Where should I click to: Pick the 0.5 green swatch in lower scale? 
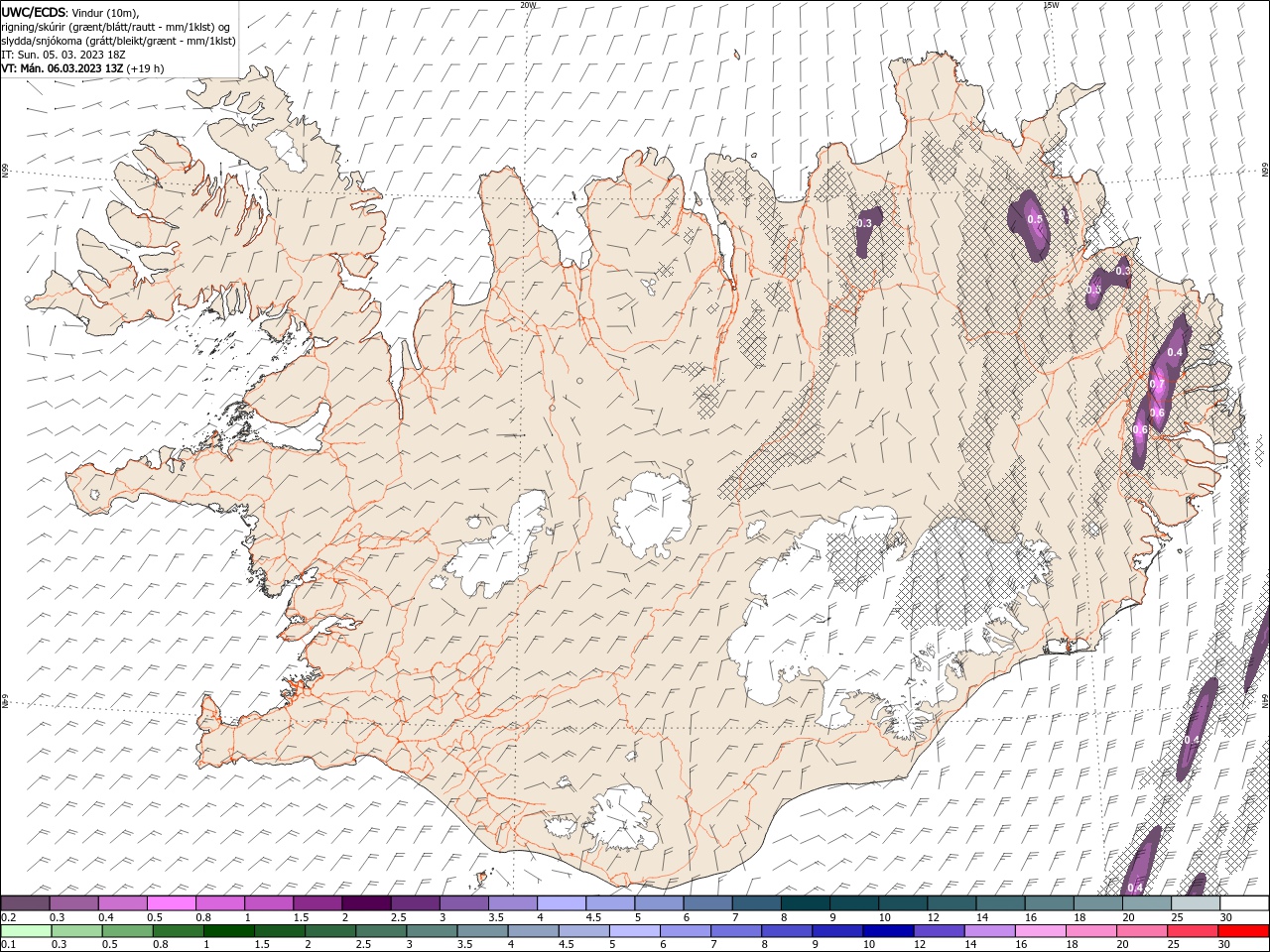click(129, 931)
